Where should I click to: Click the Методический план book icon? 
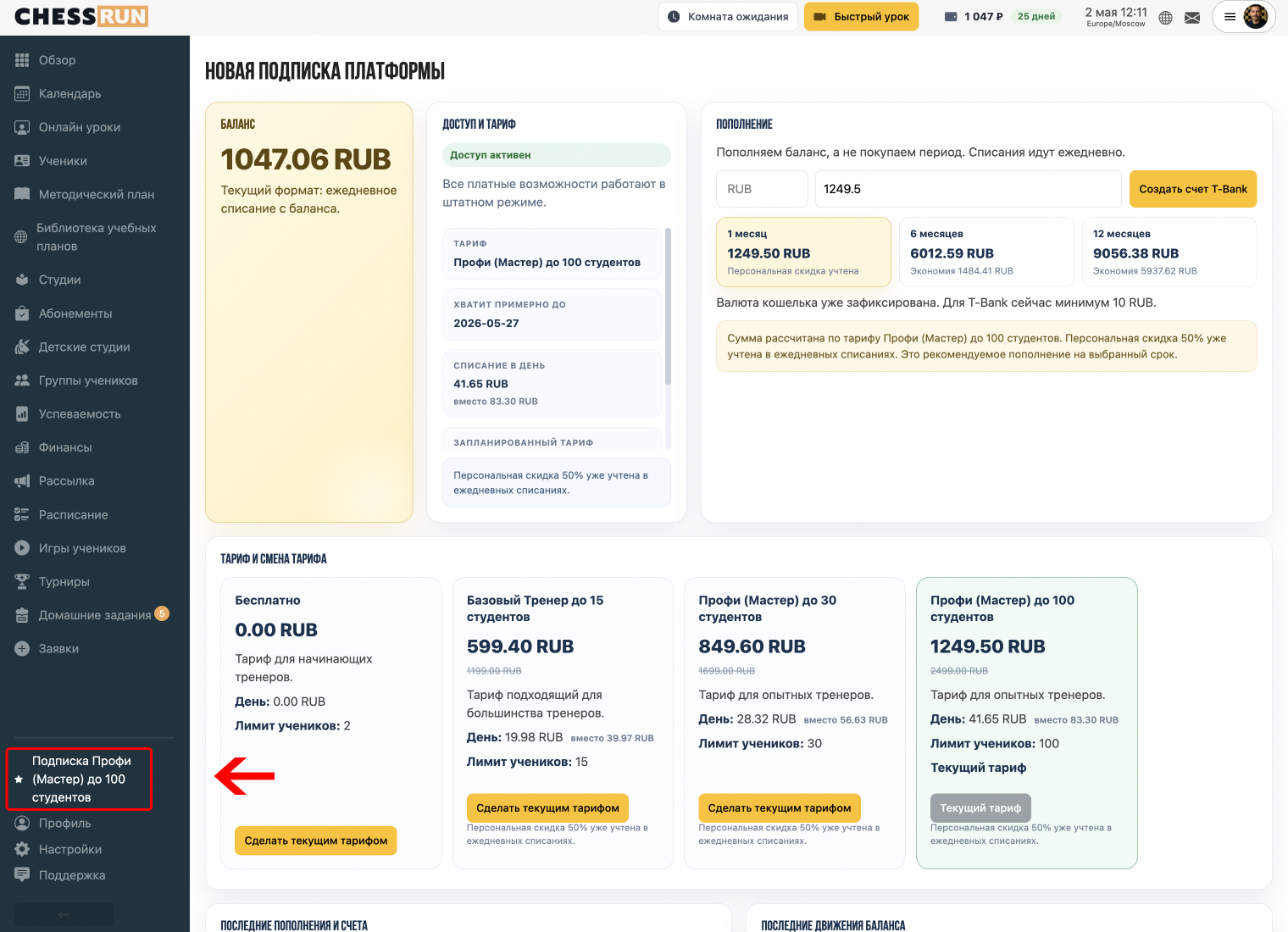[x=22, y=194]
